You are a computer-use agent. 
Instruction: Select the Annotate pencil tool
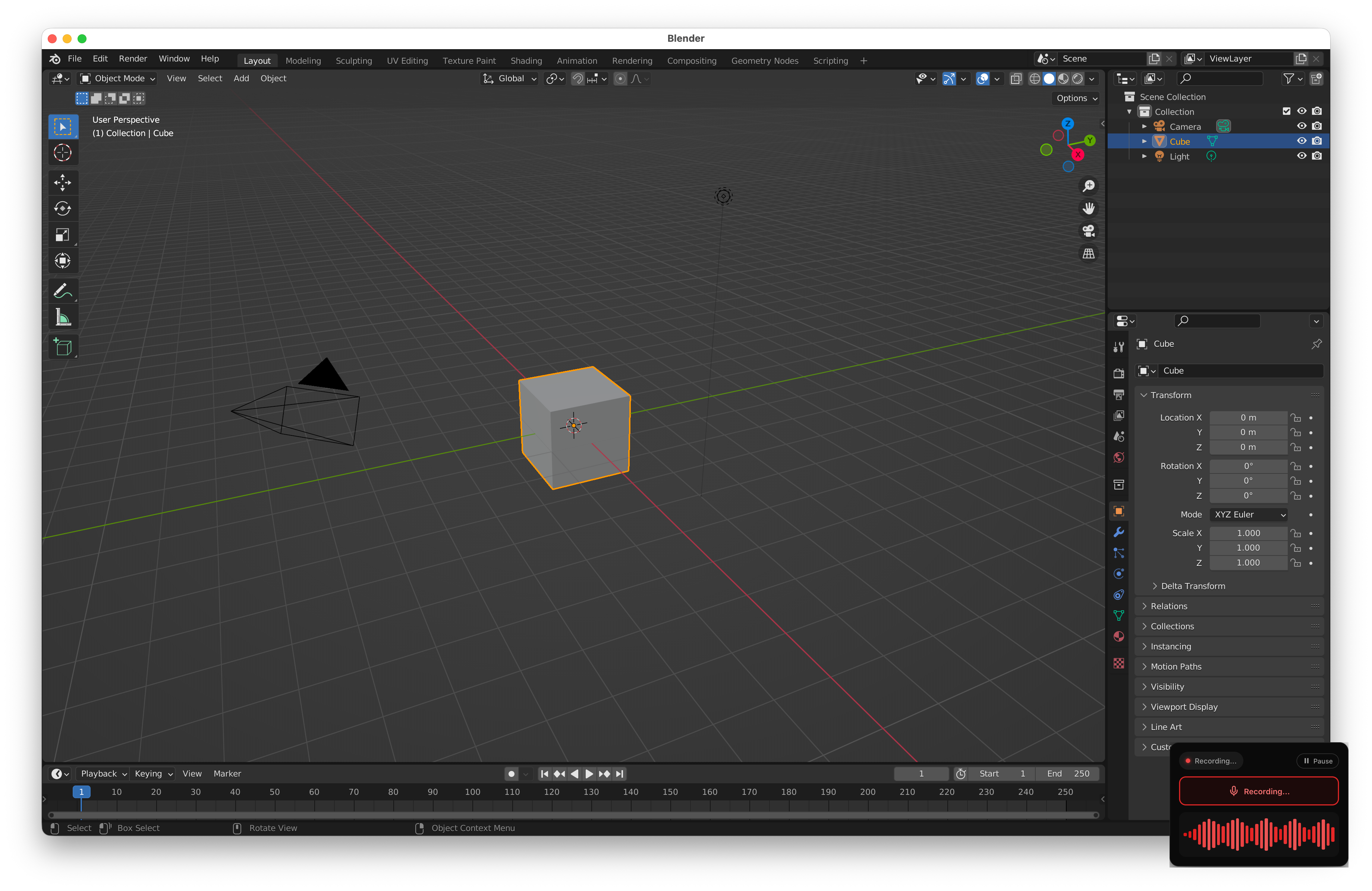(x=62, y=291)
